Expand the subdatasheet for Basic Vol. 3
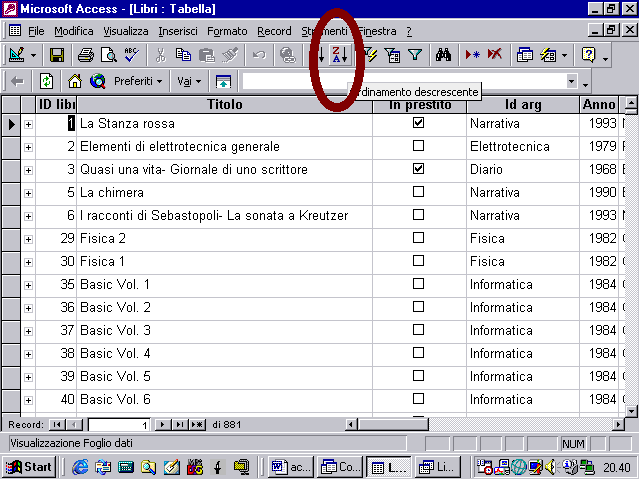The image size is (639, 479). [28, 331]
